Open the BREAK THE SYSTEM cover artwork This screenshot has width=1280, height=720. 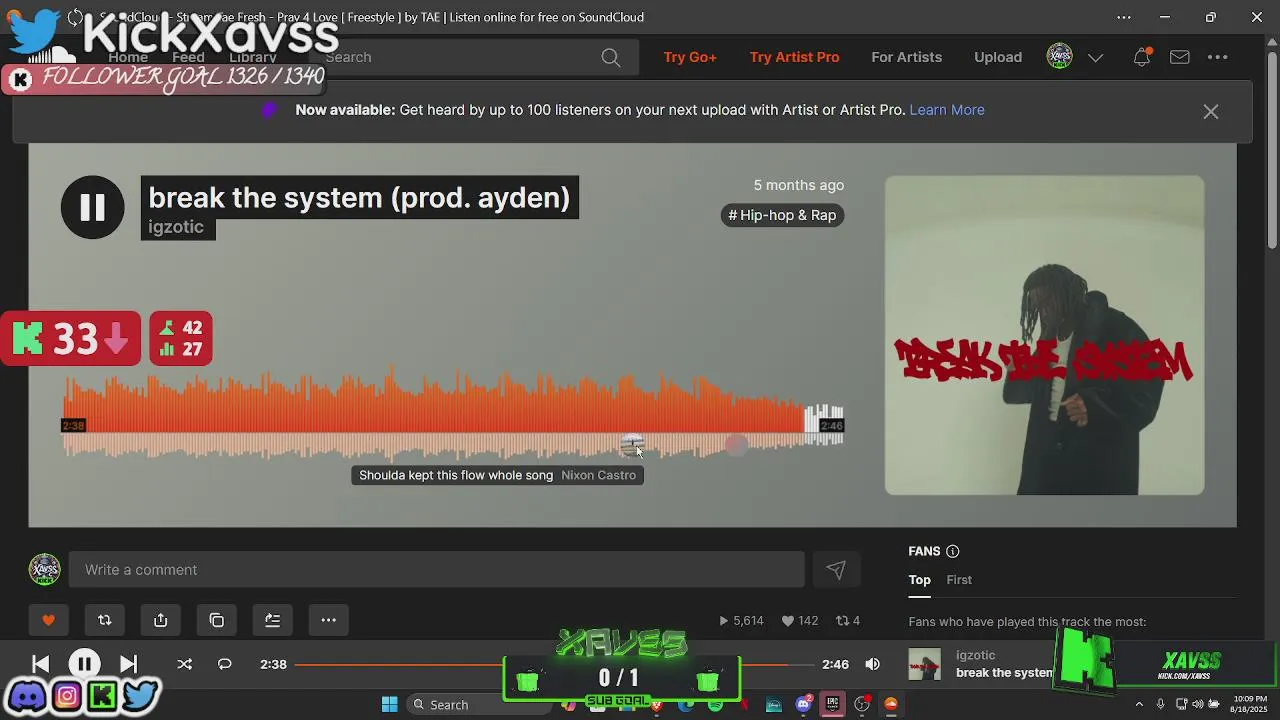[x=1044, y=335]
